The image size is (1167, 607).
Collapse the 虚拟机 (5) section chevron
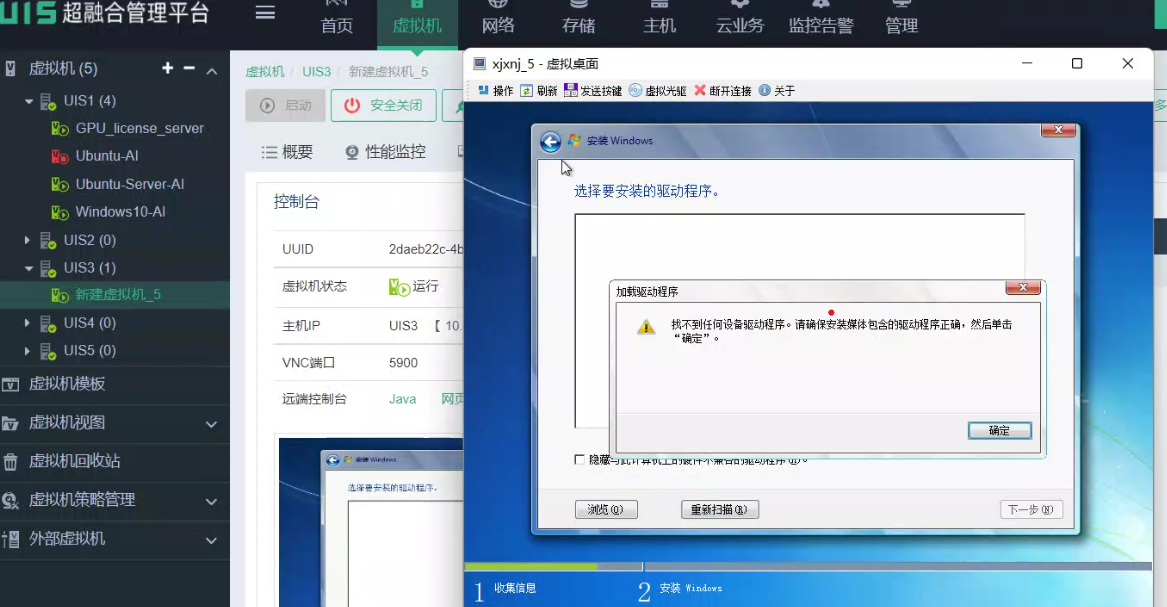click(x=212, y=71)
